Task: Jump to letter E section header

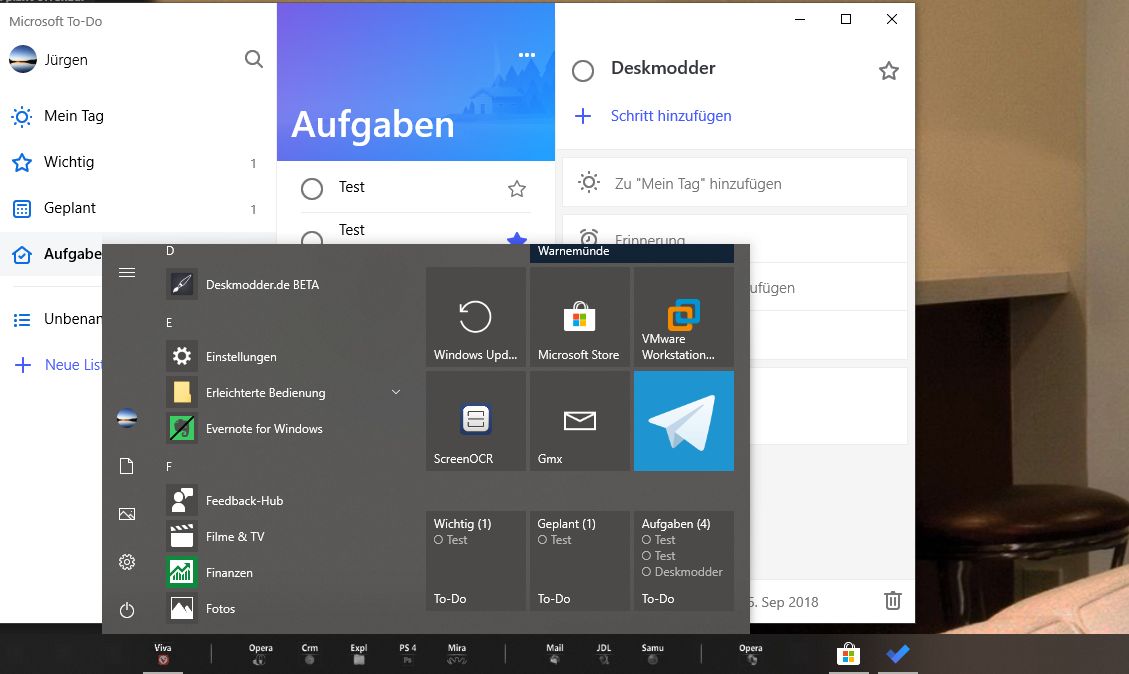Action: click(169, 323)
